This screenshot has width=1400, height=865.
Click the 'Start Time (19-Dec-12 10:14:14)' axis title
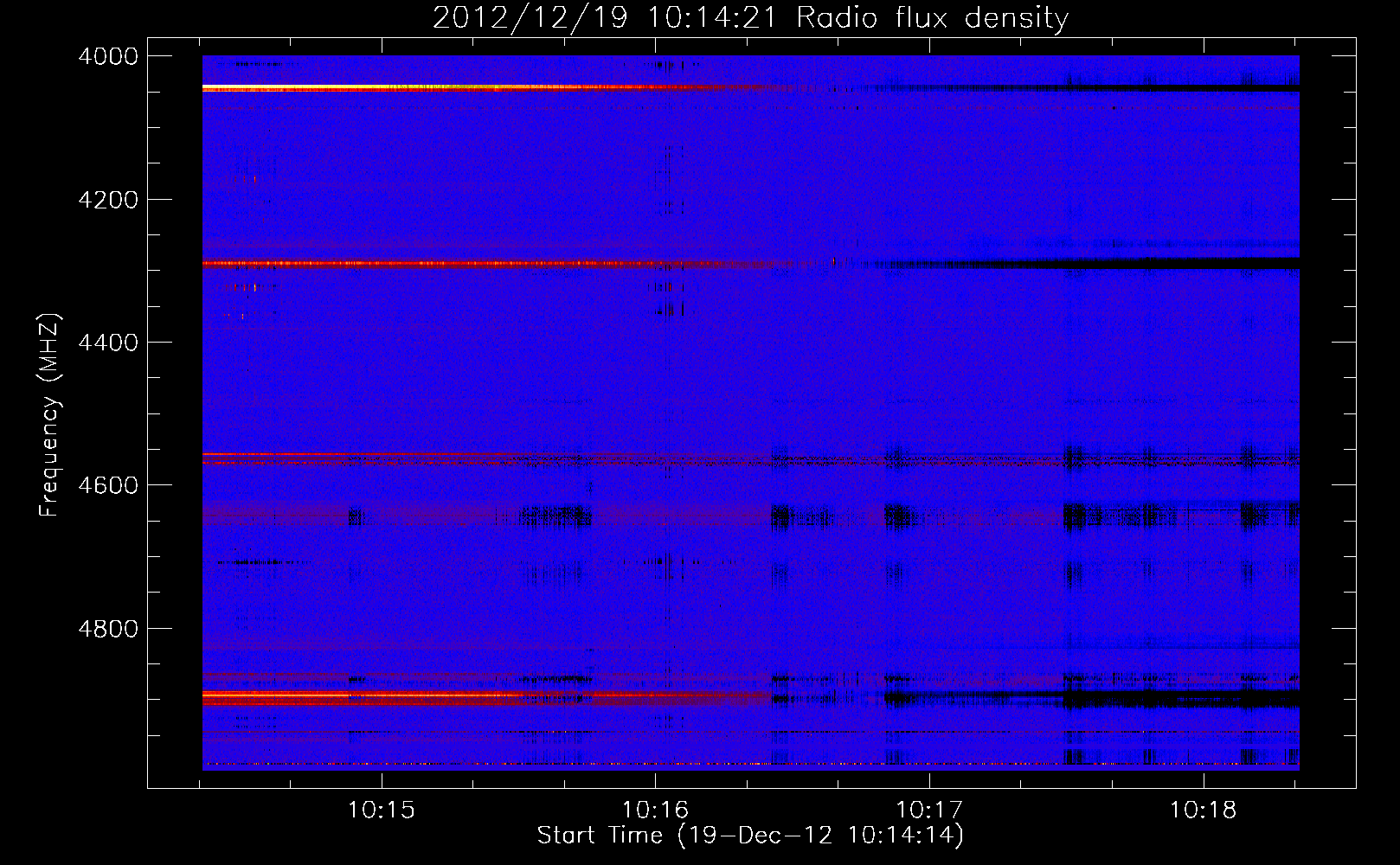(750, 836)
